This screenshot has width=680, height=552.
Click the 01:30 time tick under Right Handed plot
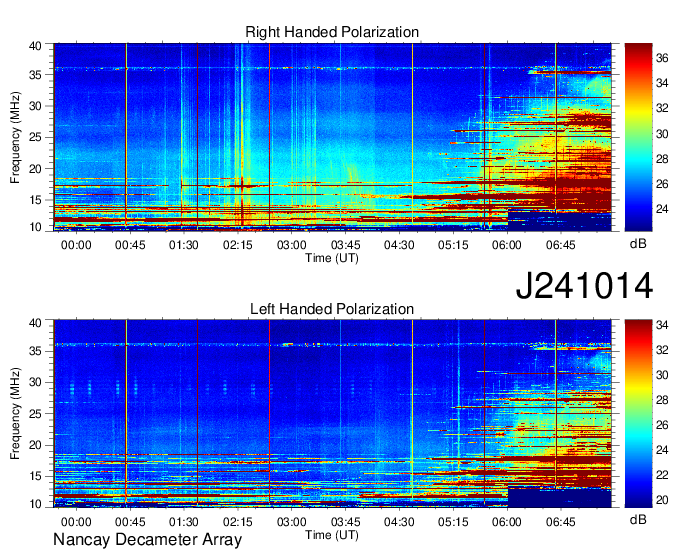pos(184,245)
